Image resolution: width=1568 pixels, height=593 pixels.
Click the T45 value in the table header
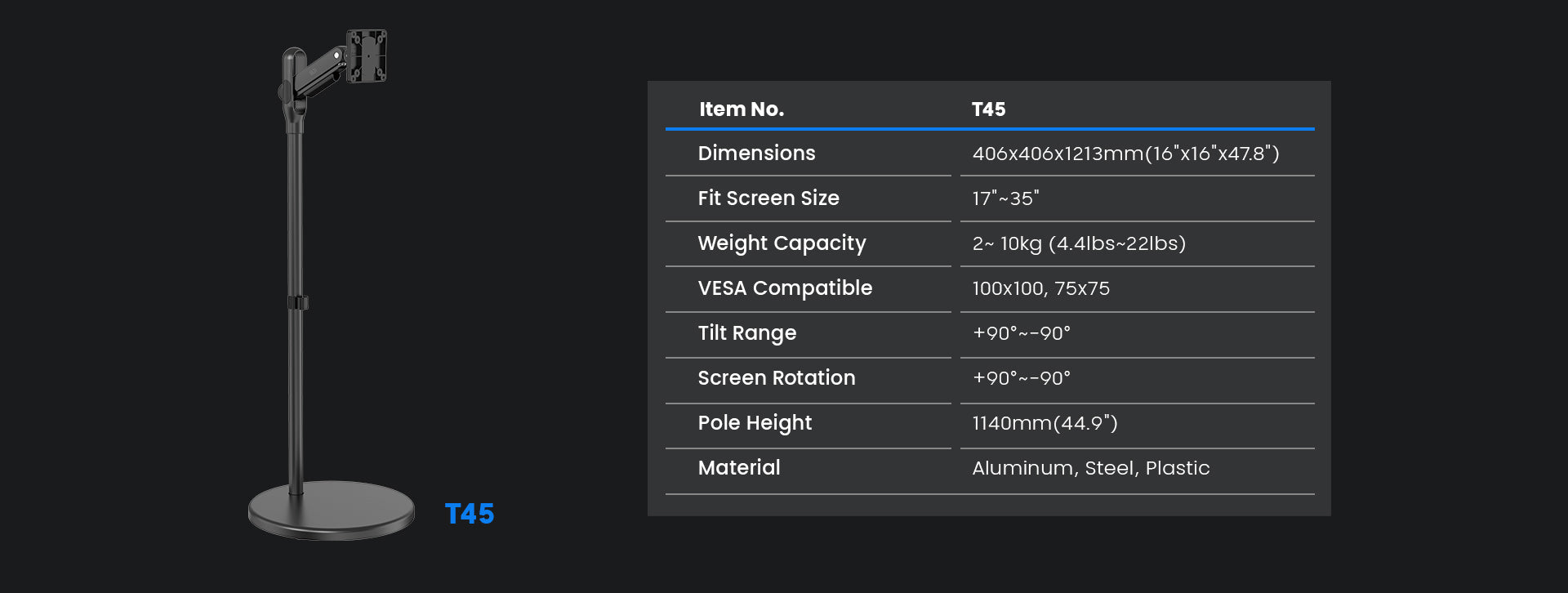point(988,109)
